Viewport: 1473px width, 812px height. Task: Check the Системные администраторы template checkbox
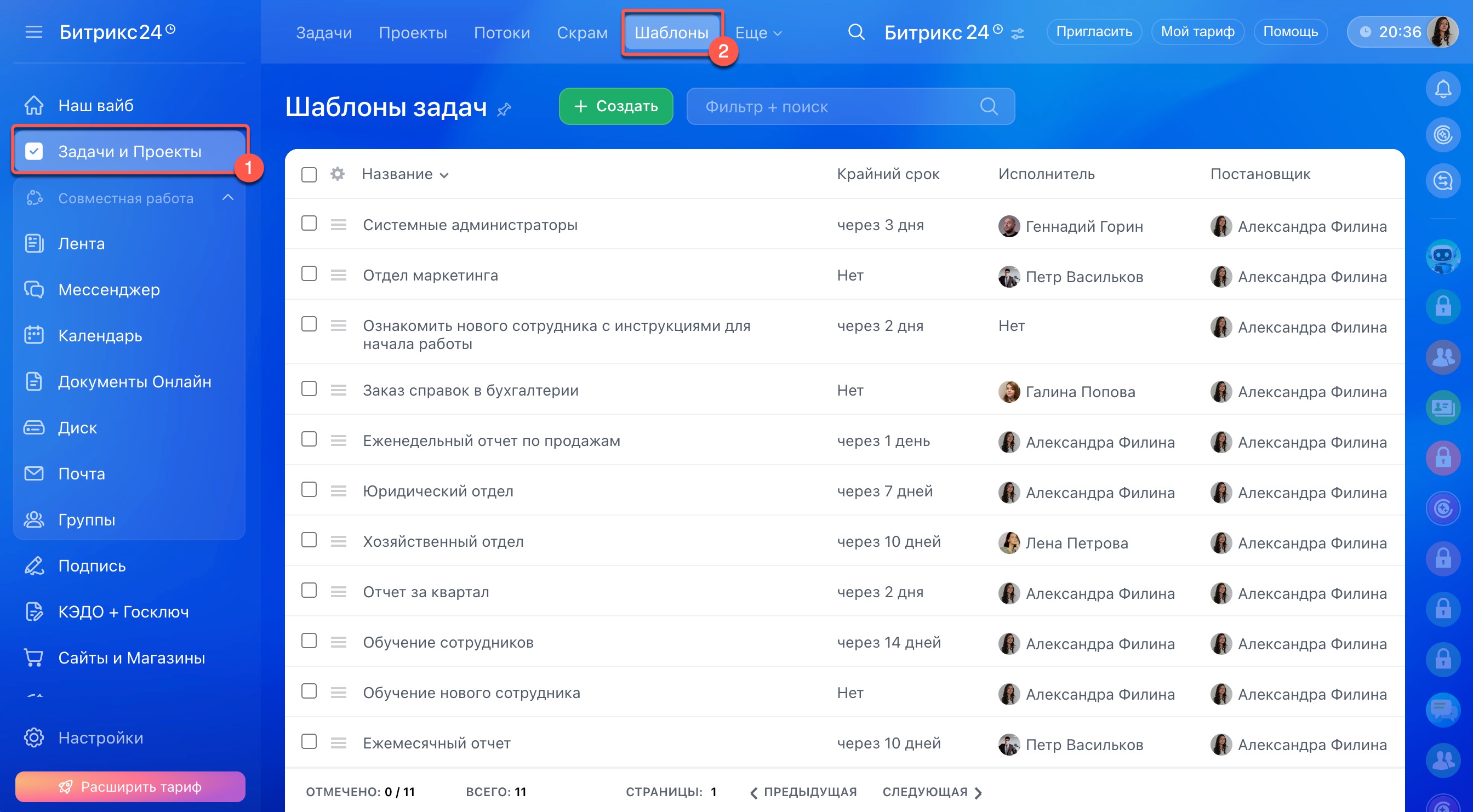(x=309, y=224)
